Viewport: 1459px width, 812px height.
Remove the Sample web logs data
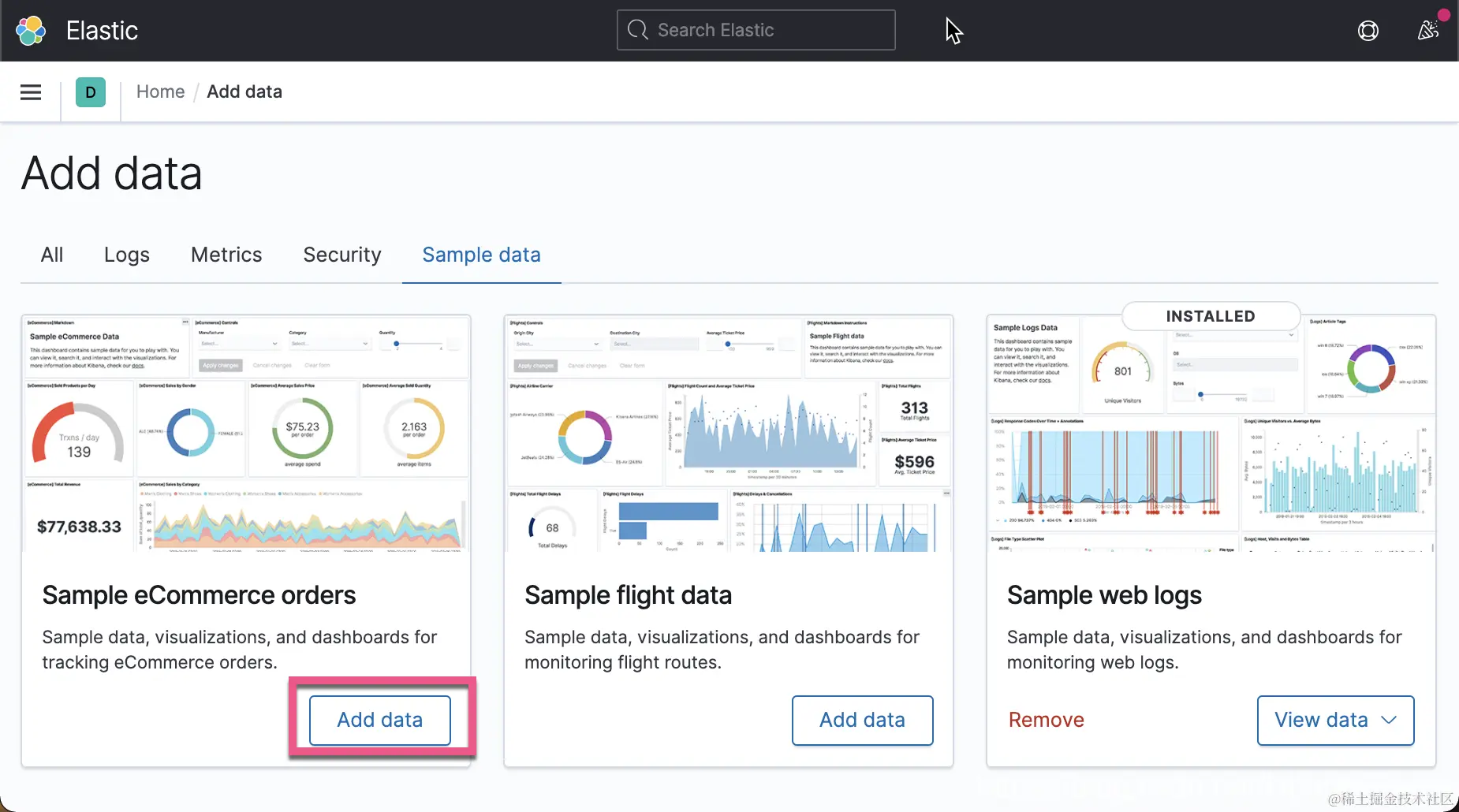tap(1047, 720)
